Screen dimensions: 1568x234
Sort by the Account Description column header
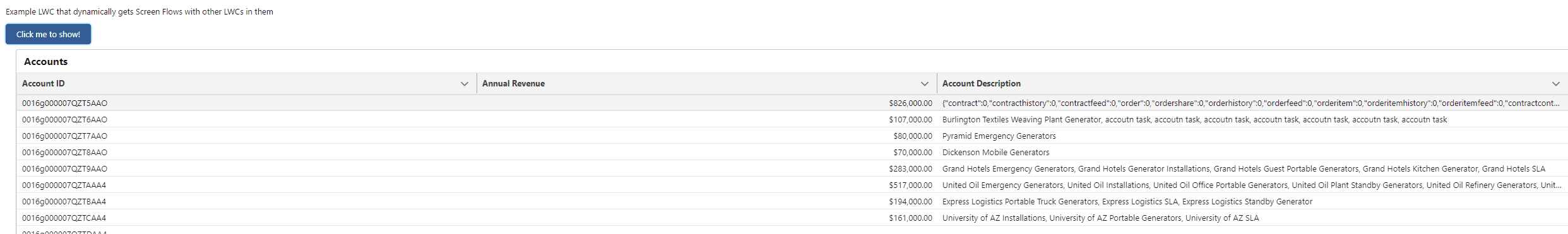click(981, 83)
